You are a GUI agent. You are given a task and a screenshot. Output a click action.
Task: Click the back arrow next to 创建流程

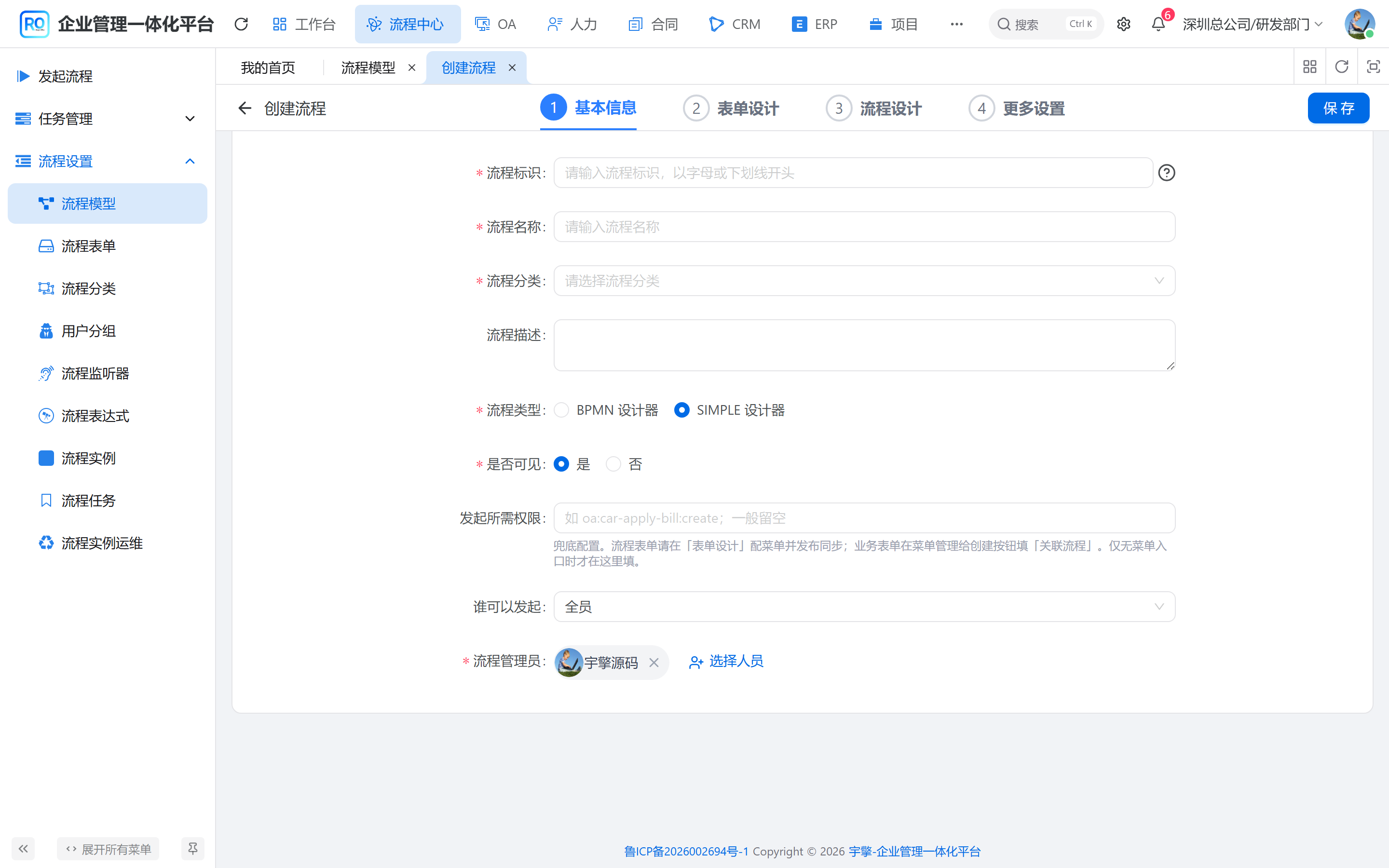tap(245, 108)
